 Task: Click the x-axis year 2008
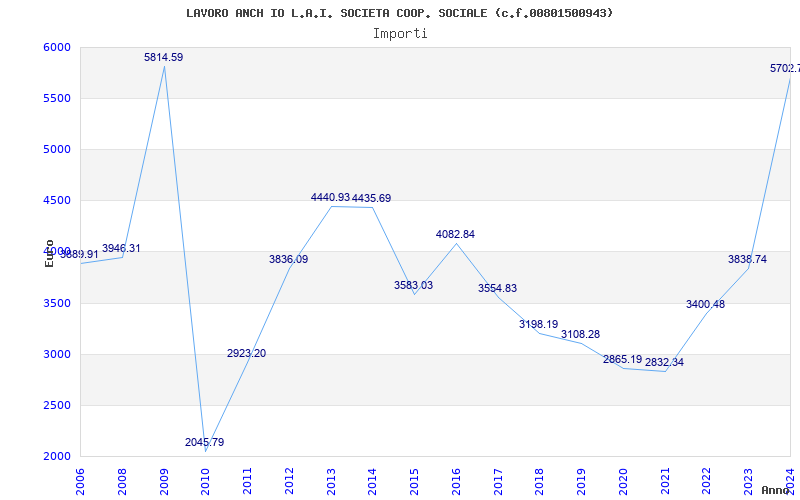(x=122, y=482)
